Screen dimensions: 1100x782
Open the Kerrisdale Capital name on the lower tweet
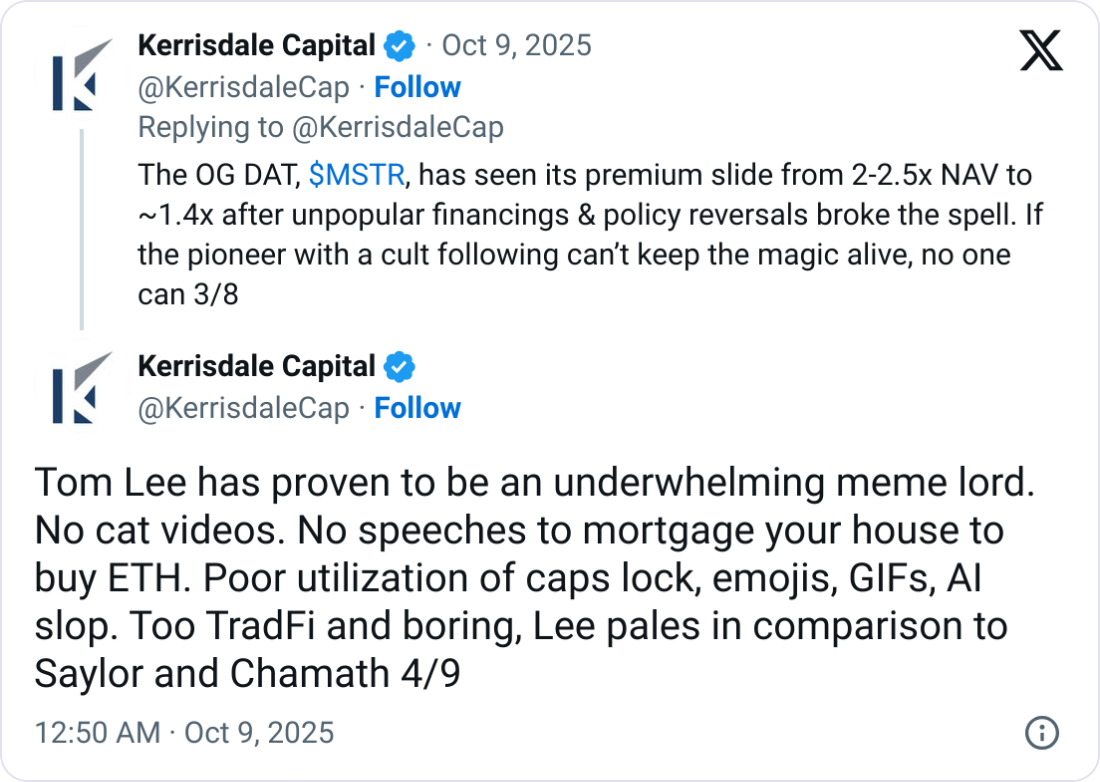point(256,367)
